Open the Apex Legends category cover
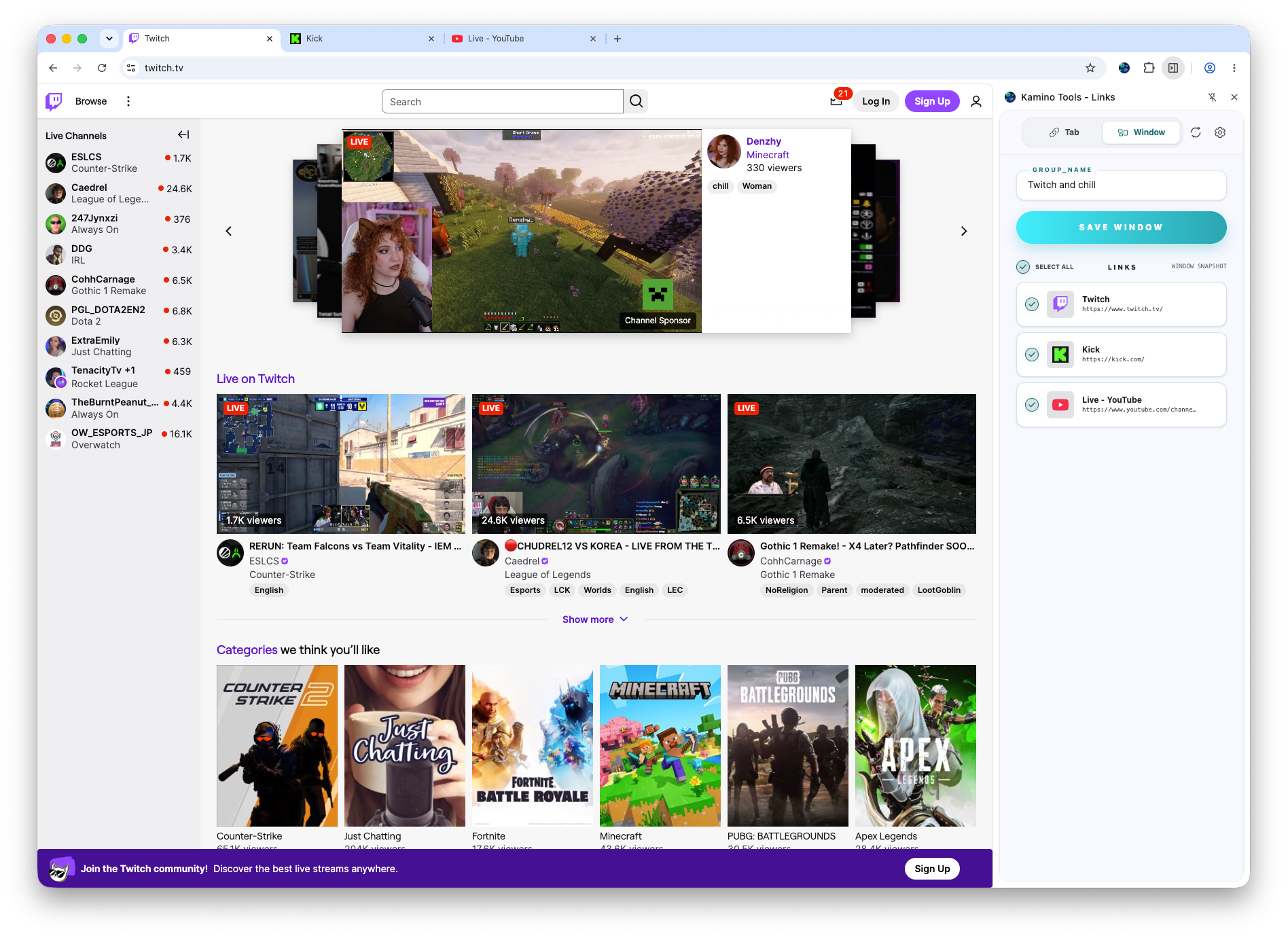 916,746
